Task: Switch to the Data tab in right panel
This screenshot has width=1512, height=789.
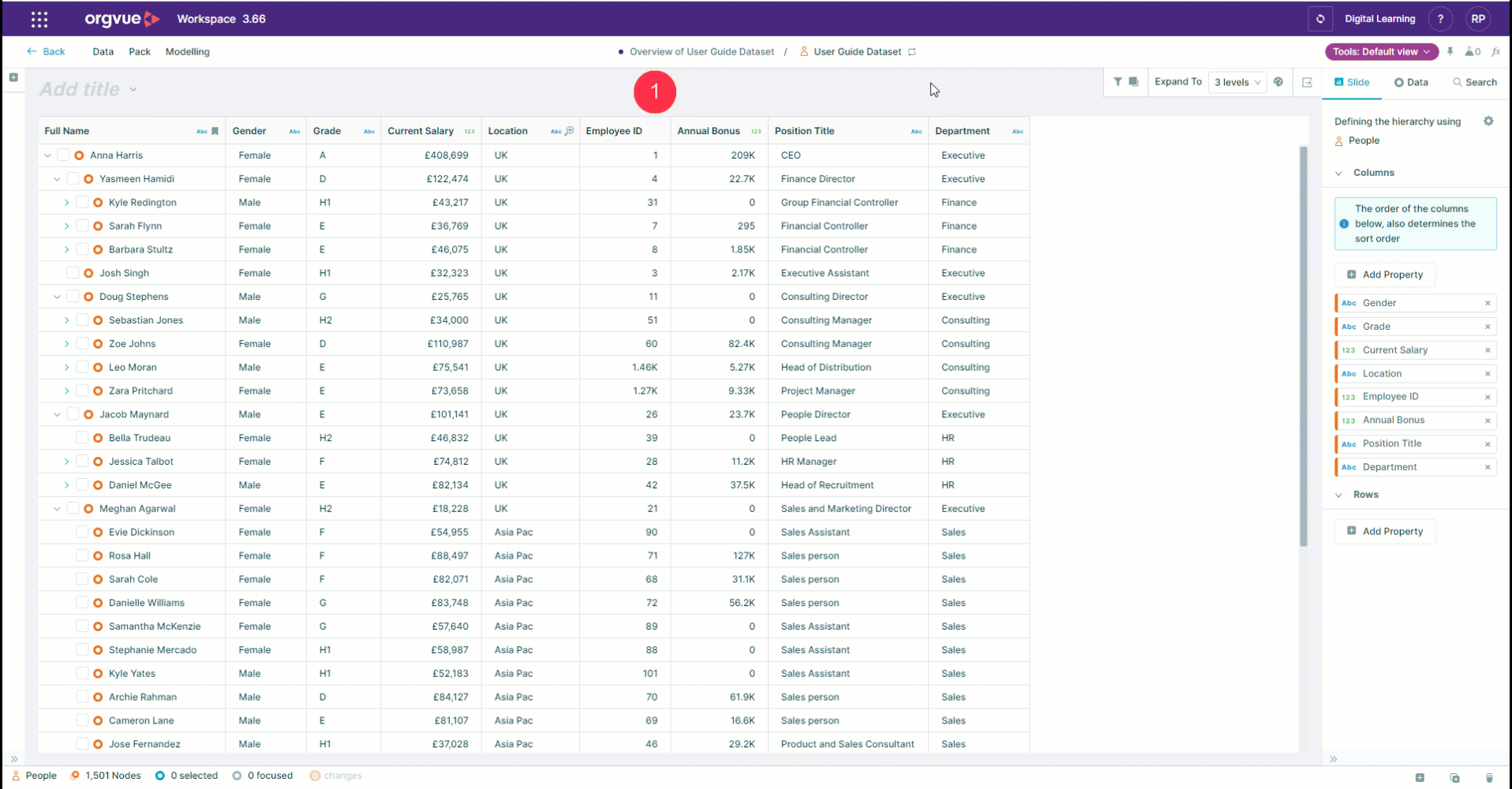Action: click(x=1411, y=82)
